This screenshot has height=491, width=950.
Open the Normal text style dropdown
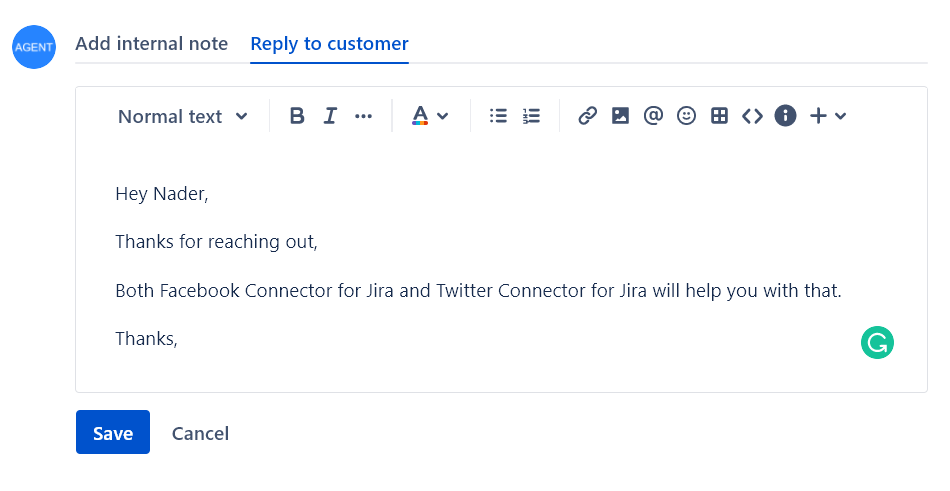pyautogui.click(x=182, y=116)
